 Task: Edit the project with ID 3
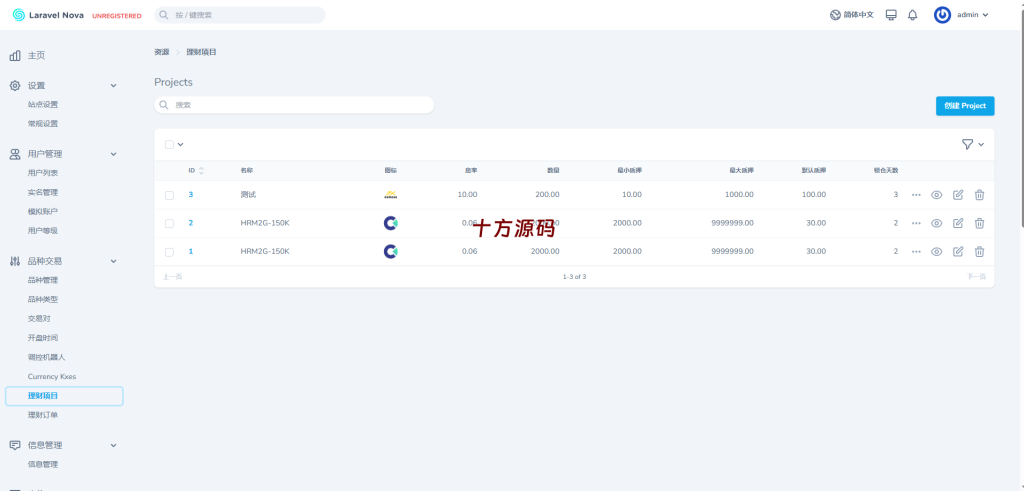(x=958, y=195)
